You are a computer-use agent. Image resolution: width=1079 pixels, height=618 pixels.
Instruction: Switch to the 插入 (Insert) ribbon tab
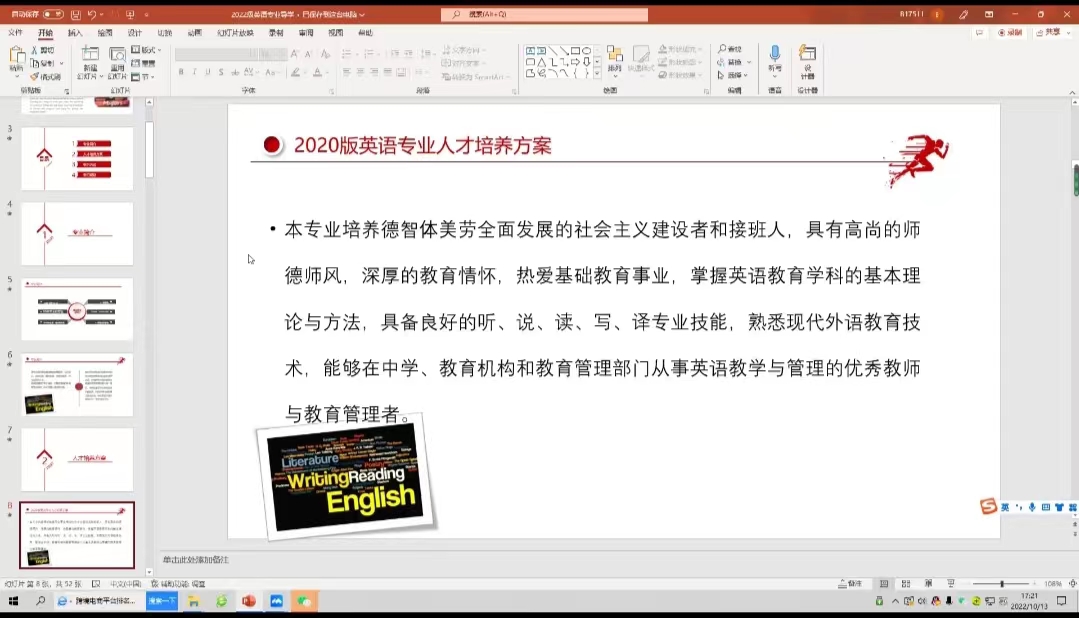coord(75,33)
